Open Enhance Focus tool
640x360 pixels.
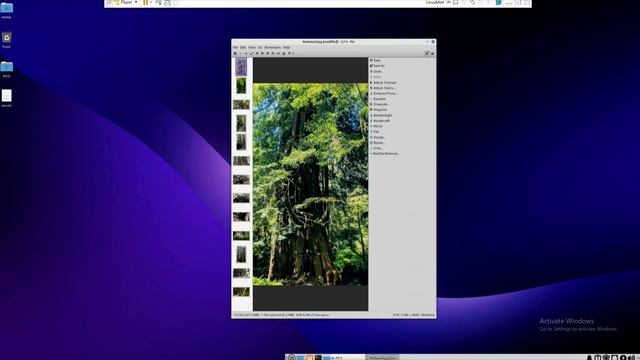[x=384, y=93]
